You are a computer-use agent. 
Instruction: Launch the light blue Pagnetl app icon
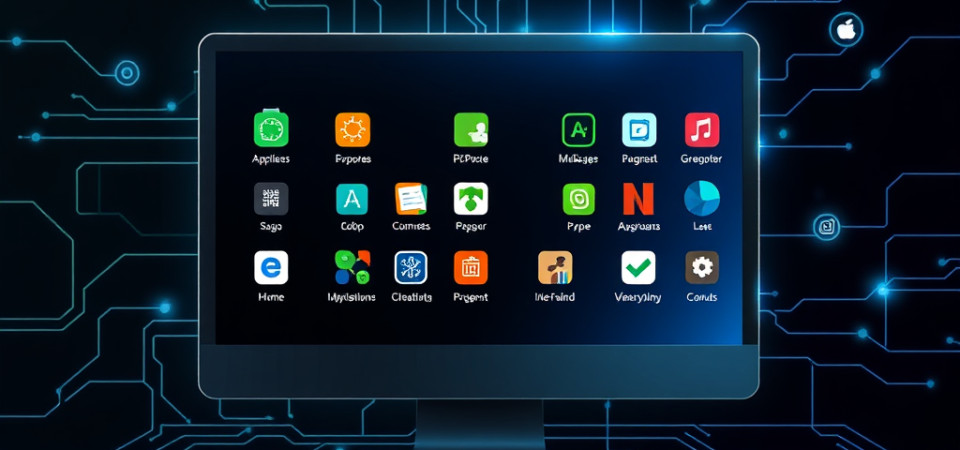[639, 130]
